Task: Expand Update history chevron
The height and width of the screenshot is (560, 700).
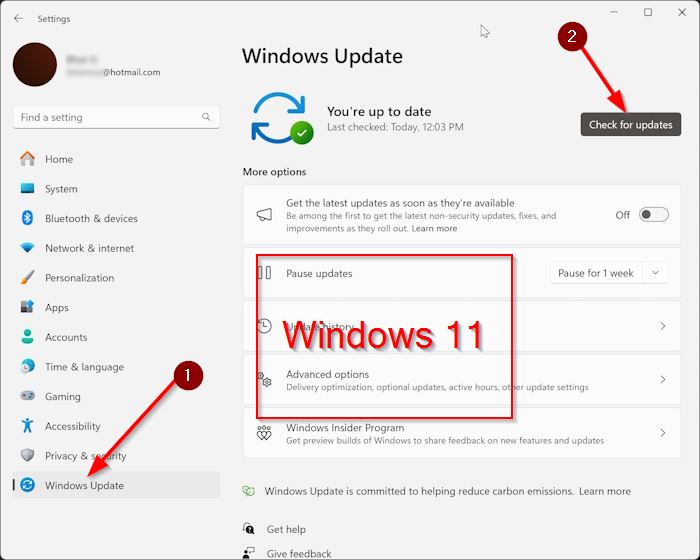Action: point(663,326)
